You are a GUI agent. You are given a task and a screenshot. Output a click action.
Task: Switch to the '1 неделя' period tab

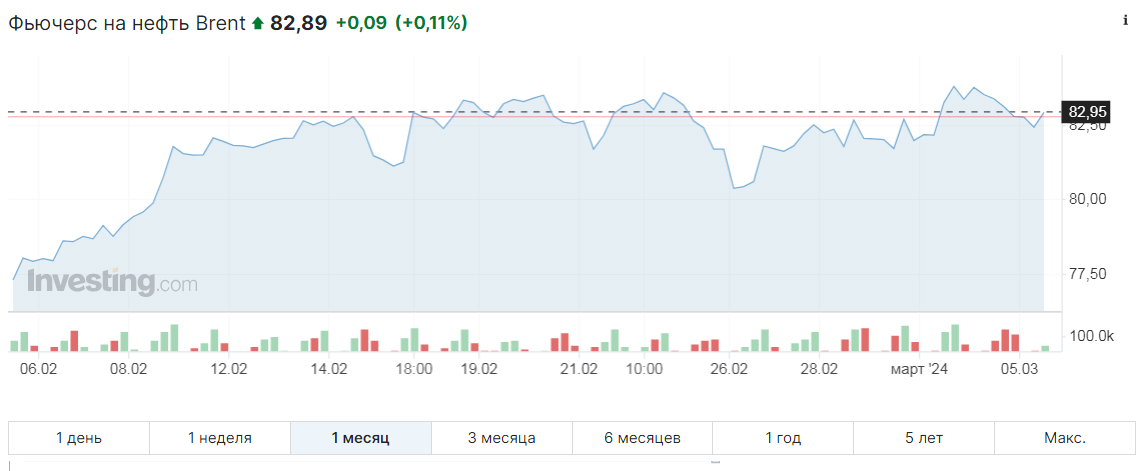pyautogui.click(x=220, y=438)
